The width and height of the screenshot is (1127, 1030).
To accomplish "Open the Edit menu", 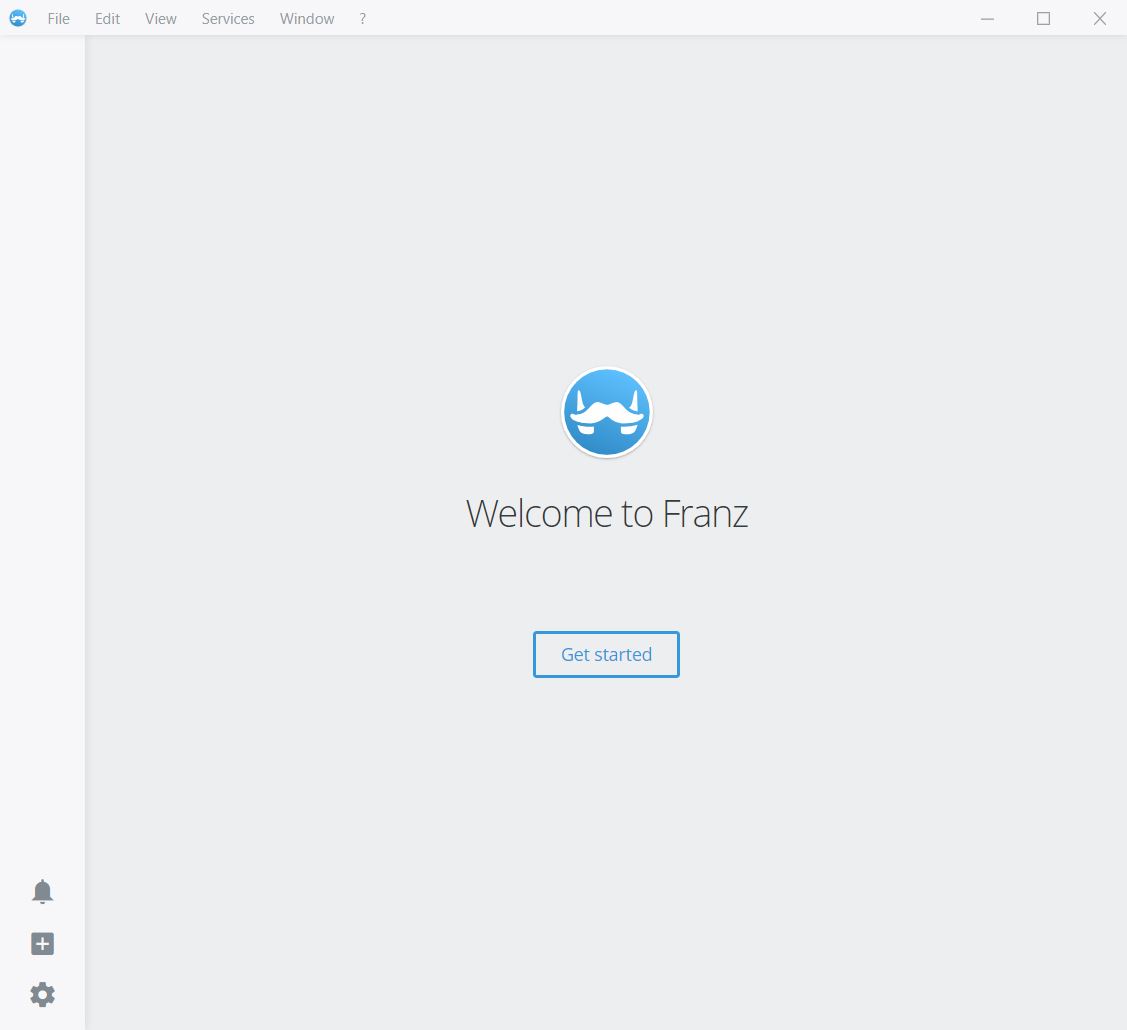I will [107, 19].
